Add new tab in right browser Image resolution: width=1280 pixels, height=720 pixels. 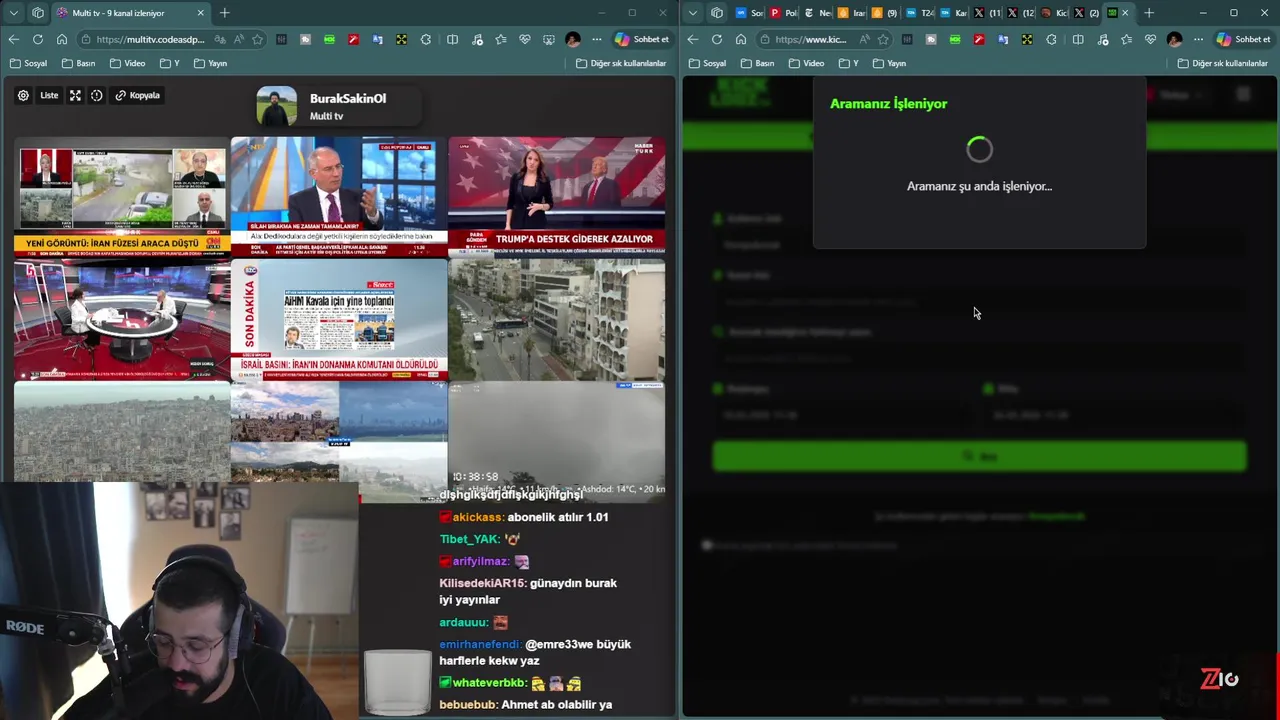1149,13
